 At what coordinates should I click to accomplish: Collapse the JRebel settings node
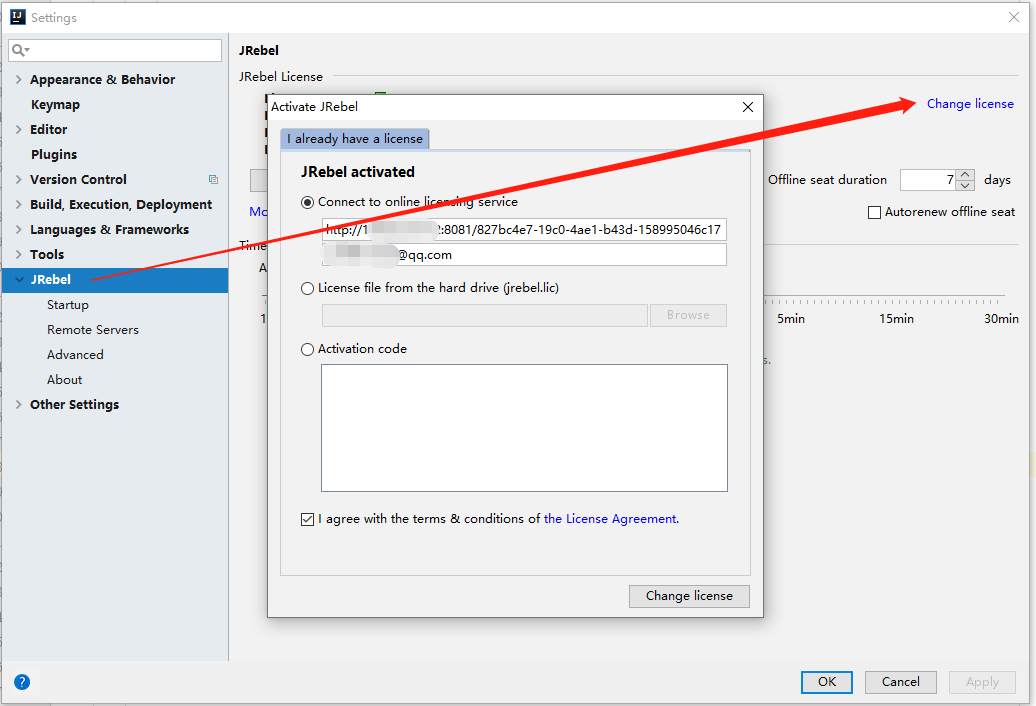pyautogui.click(x=19, y=279)
